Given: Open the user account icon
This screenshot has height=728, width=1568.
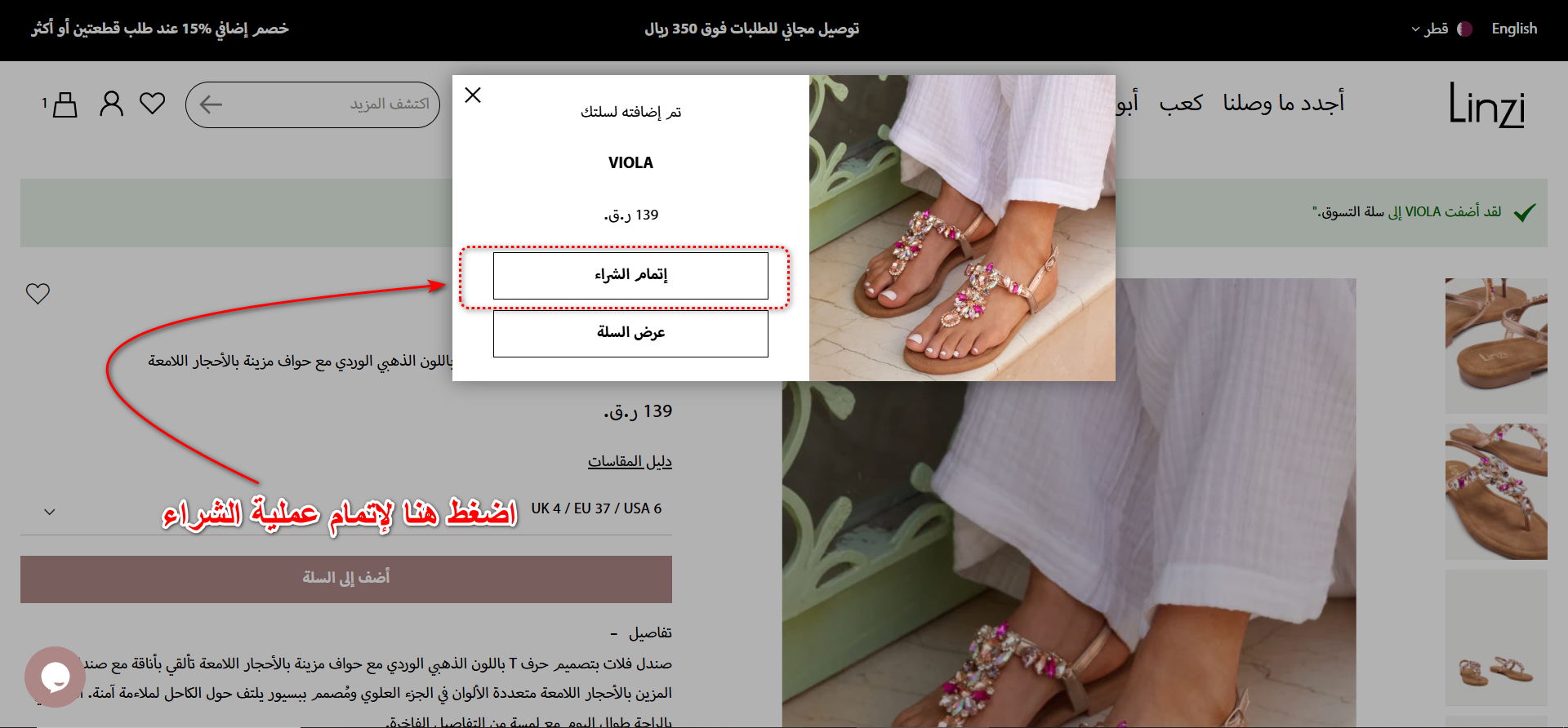Looking at the screenshot, I should point(111,104).
